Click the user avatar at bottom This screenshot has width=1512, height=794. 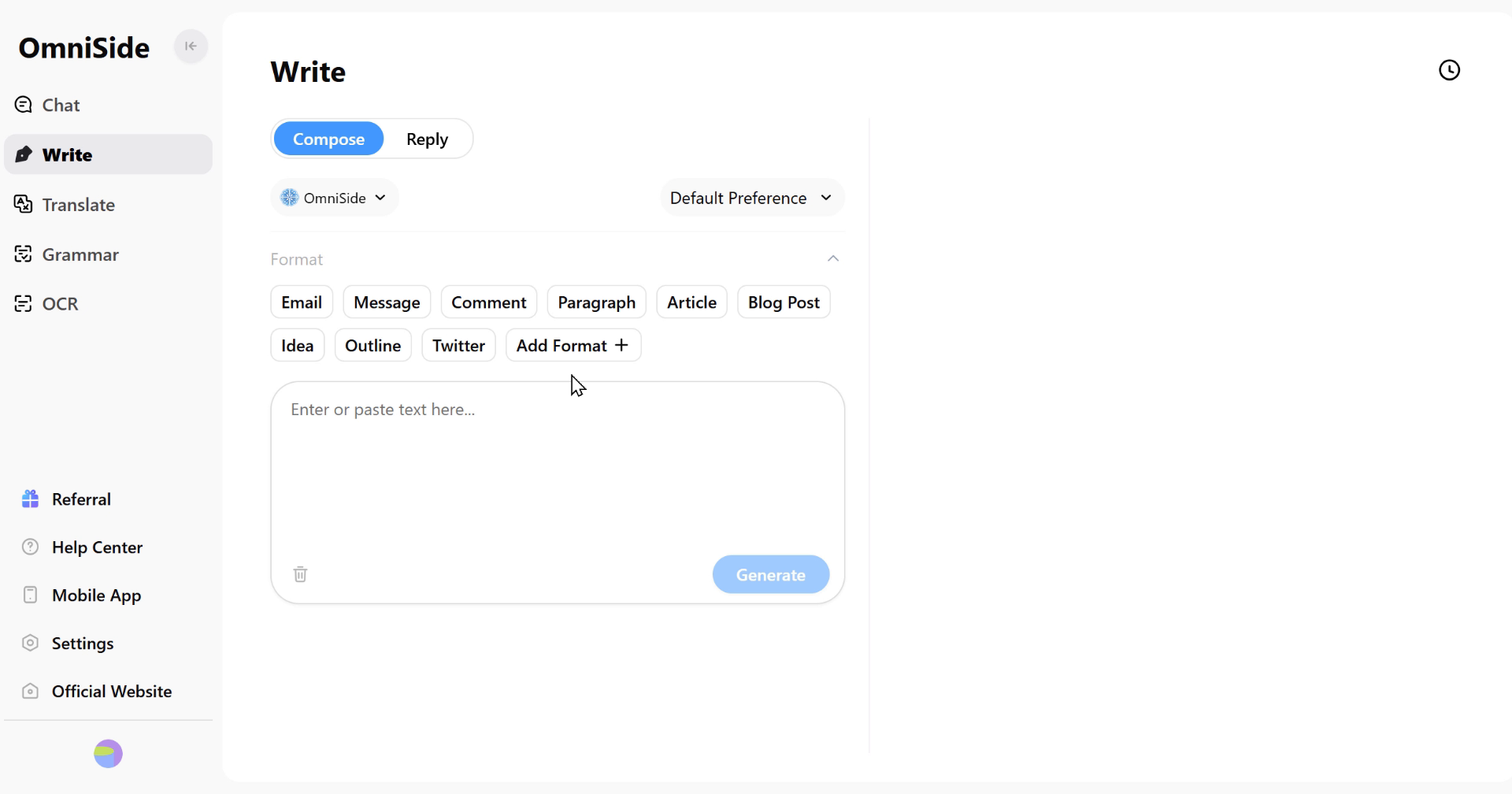click(108, 754)
